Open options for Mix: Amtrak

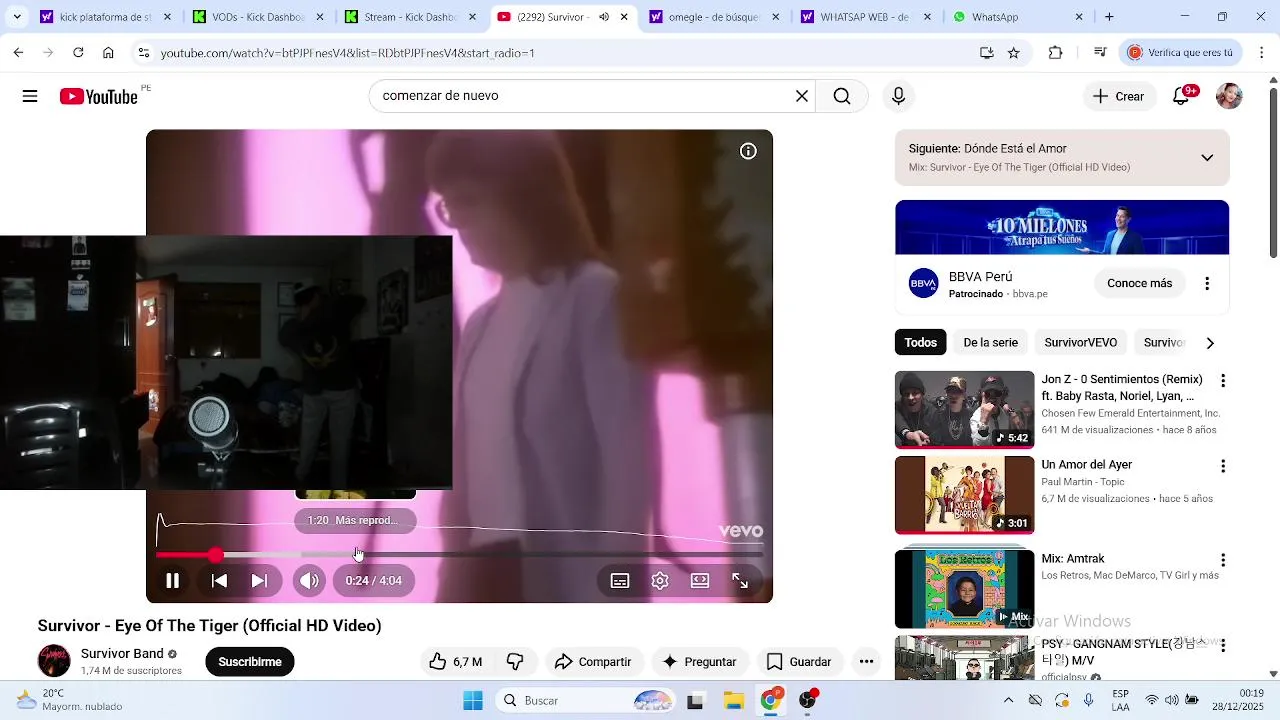coord(1222,560)
